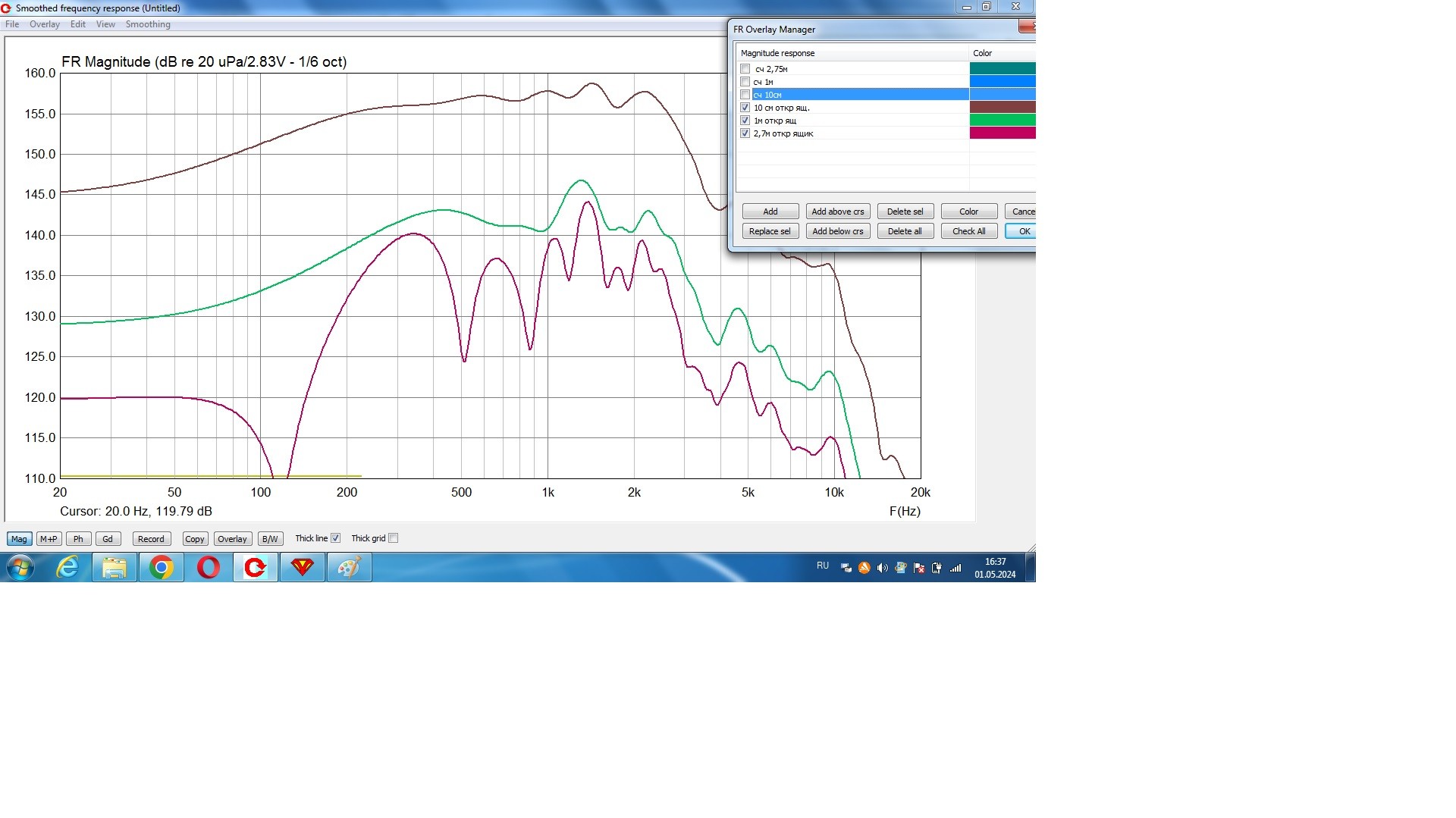The image size is (1456, 818).
Task: Click the Delete all button
Action: click(x=905, y=231)
